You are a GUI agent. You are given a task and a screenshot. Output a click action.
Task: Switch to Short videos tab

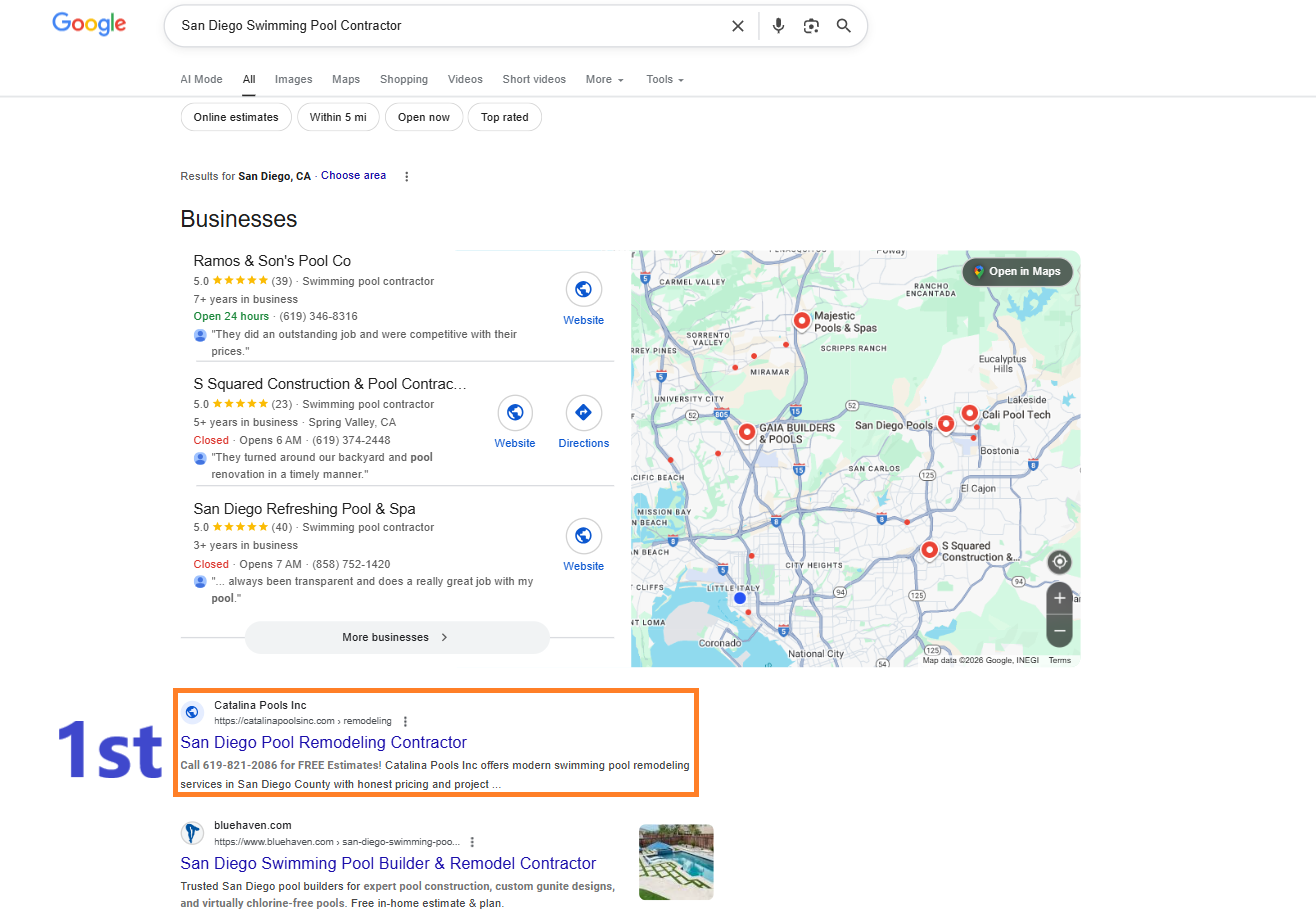click(534, 79)
